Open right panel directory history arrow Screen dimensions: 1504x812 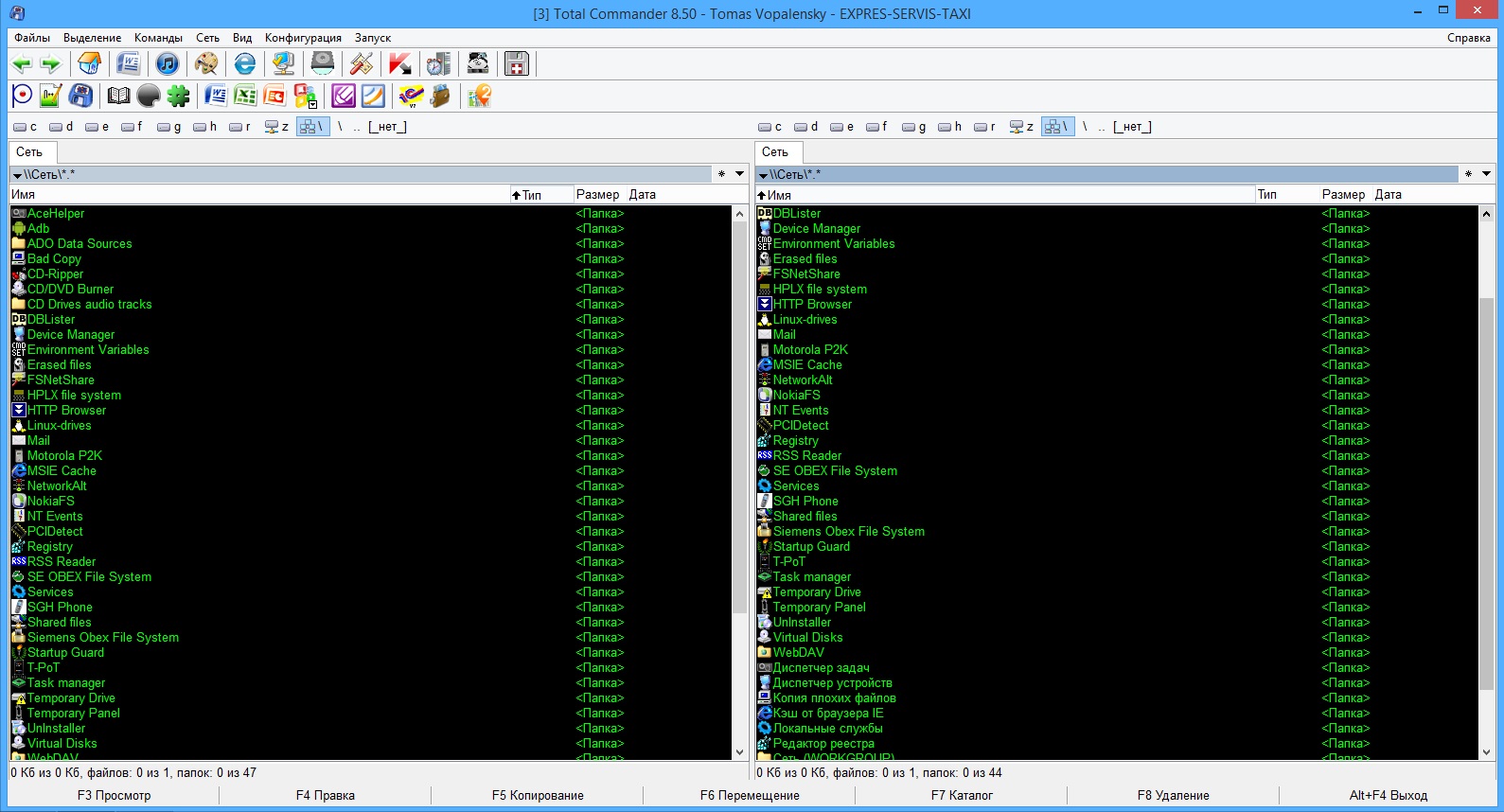coord(1486,174)
